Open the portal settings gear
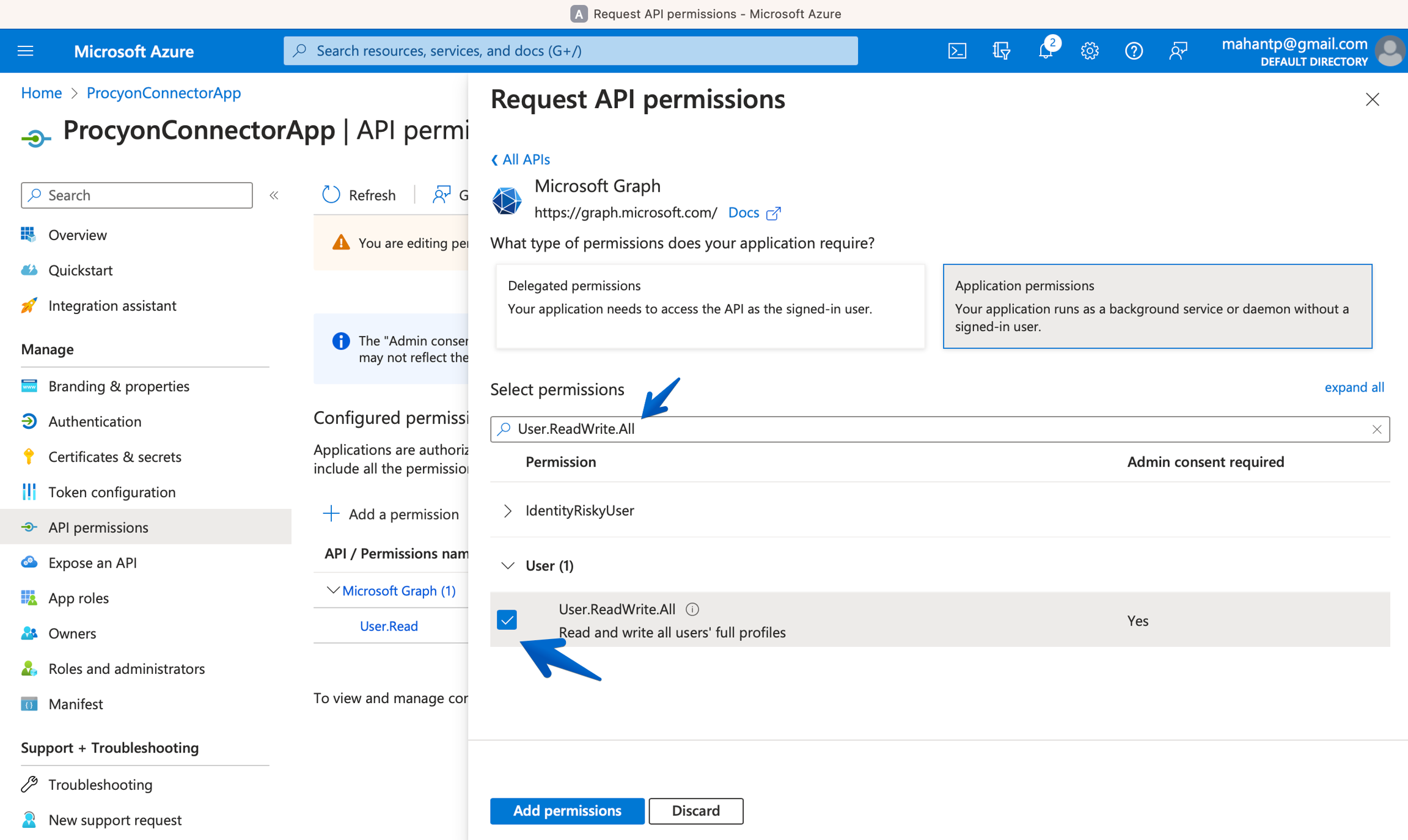The width and height of the screenshot is (1408, 840). coord(1090,51)
